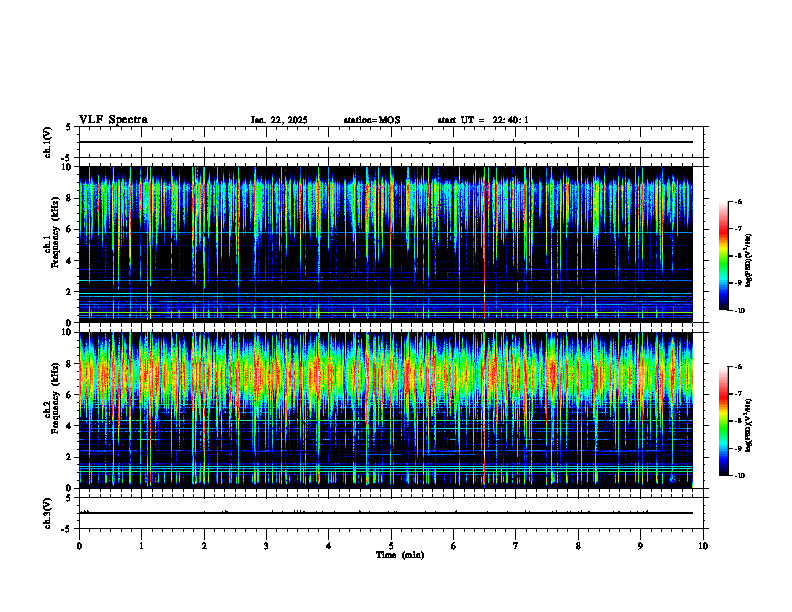Click time-axis tick label "5"
The height and width of the screenshot is (612, 792).
coord(391,546)
